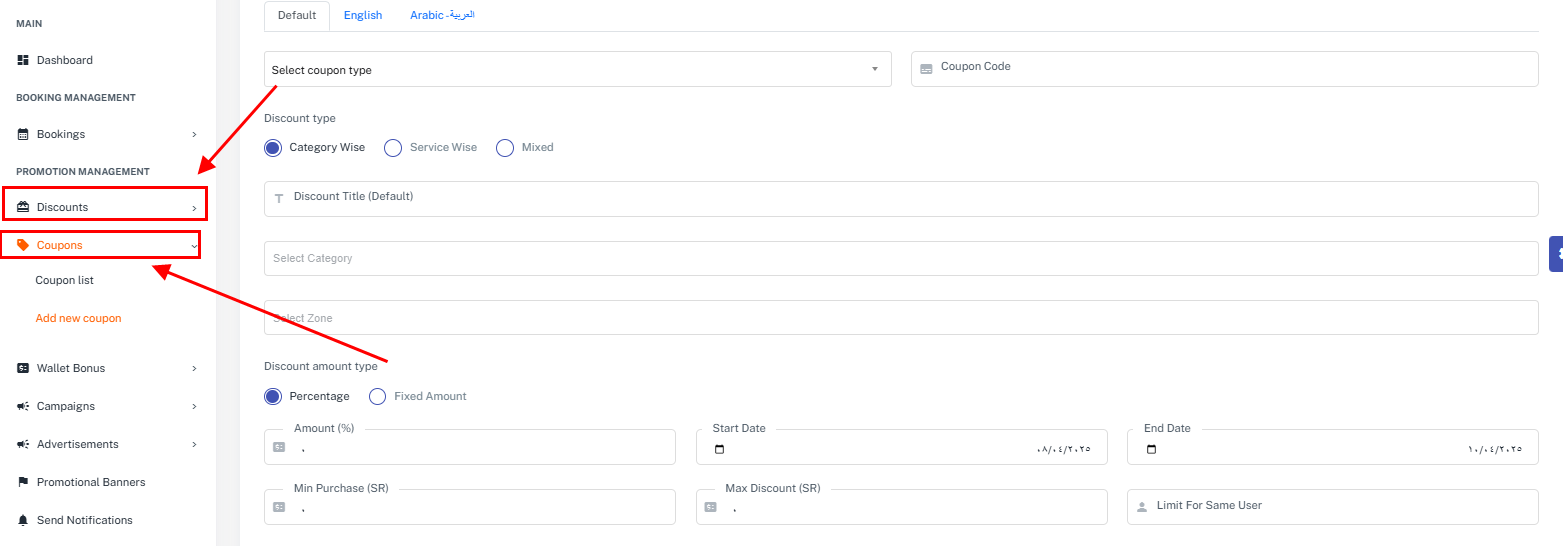Image resolution: width=1563 pixels, height=546 pixels.
Task: Select Fixed Amount discount amount type
Action: click(x=378, y=396)
